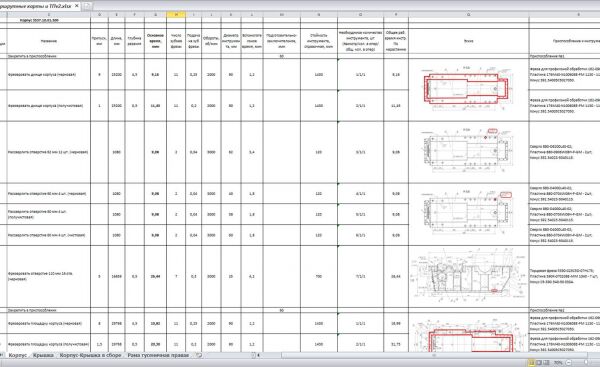Screen dimensions: 600x367
Task: Select the Приспособление №2 cell
Action: click(564, 310)
